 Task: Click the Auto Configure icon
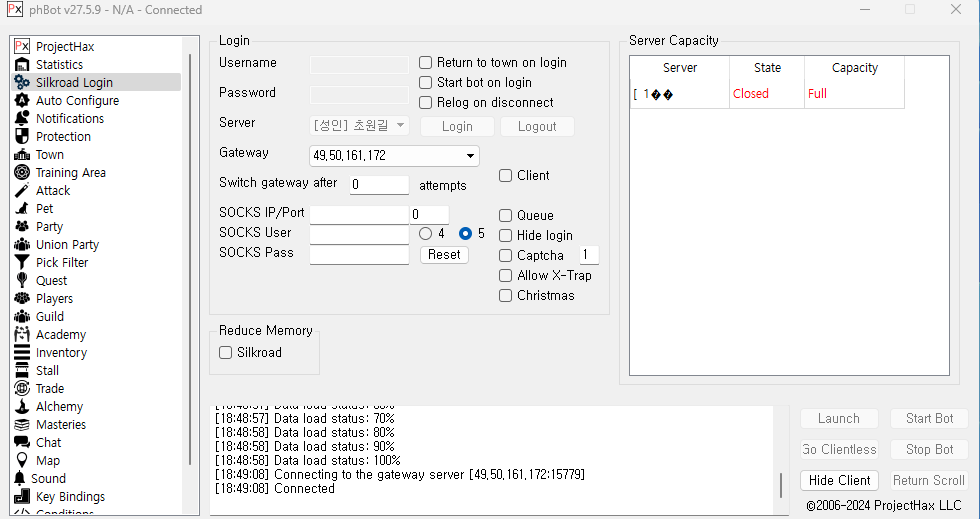point(22,101)
